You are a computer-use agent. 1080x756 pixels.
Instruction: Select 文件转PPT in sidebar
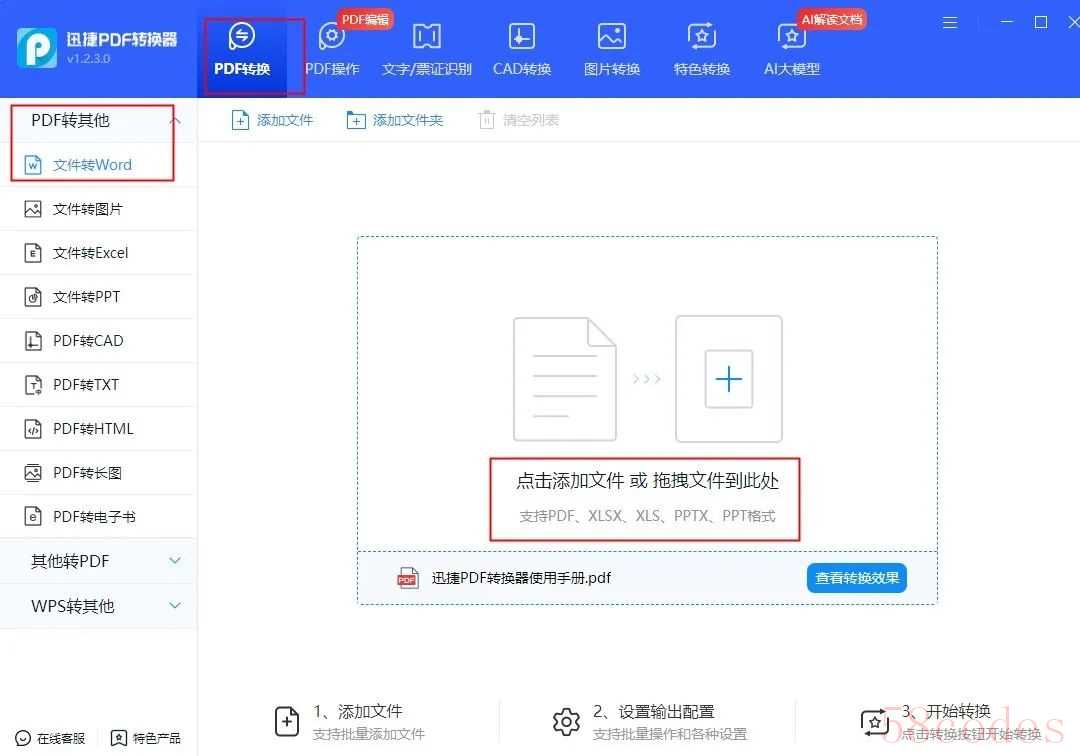click(98, 297)
